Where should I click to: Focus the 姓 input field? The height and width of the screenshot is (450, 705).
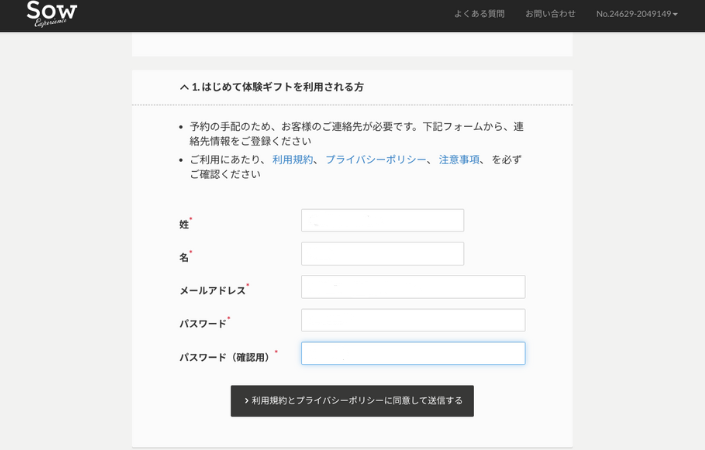(x=382, y=220)
